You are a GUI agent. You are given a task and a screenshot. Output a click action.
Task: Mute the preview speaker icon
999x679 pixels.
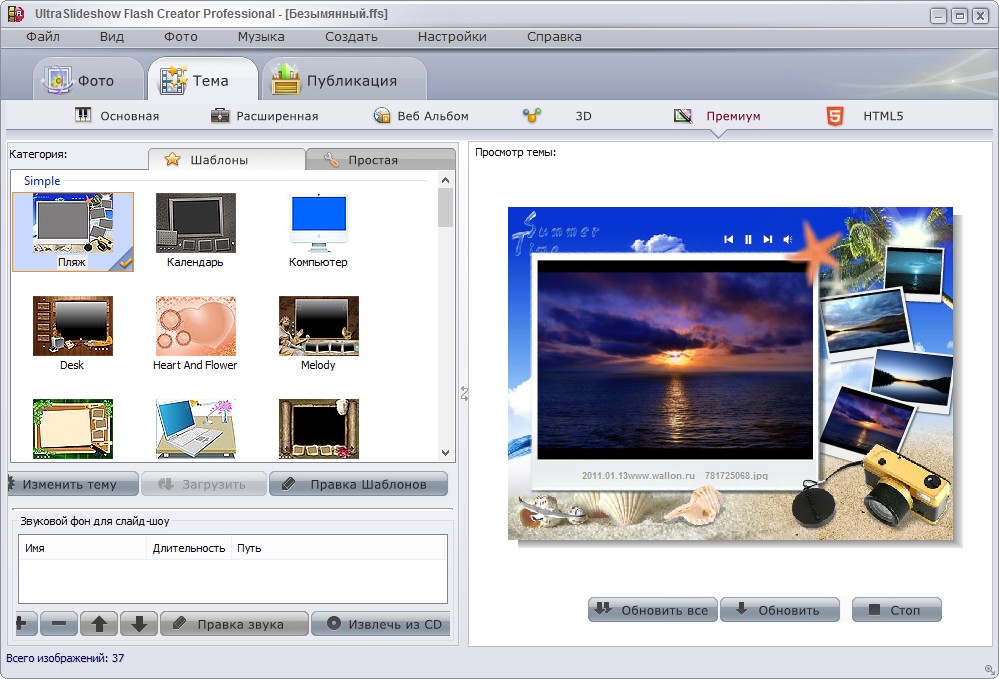[x=788, y=239]
